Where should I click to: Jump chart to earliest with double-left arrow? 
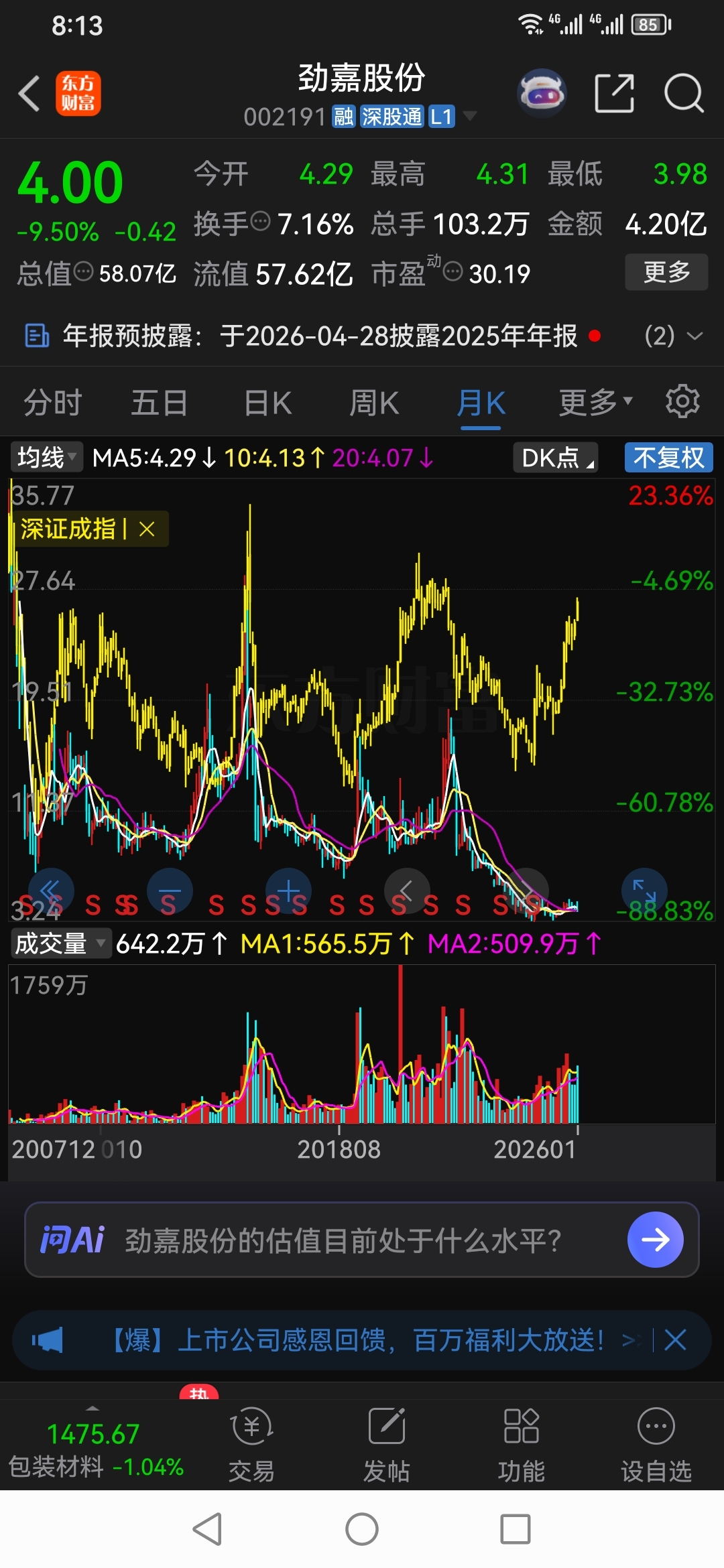coord(51,891)
